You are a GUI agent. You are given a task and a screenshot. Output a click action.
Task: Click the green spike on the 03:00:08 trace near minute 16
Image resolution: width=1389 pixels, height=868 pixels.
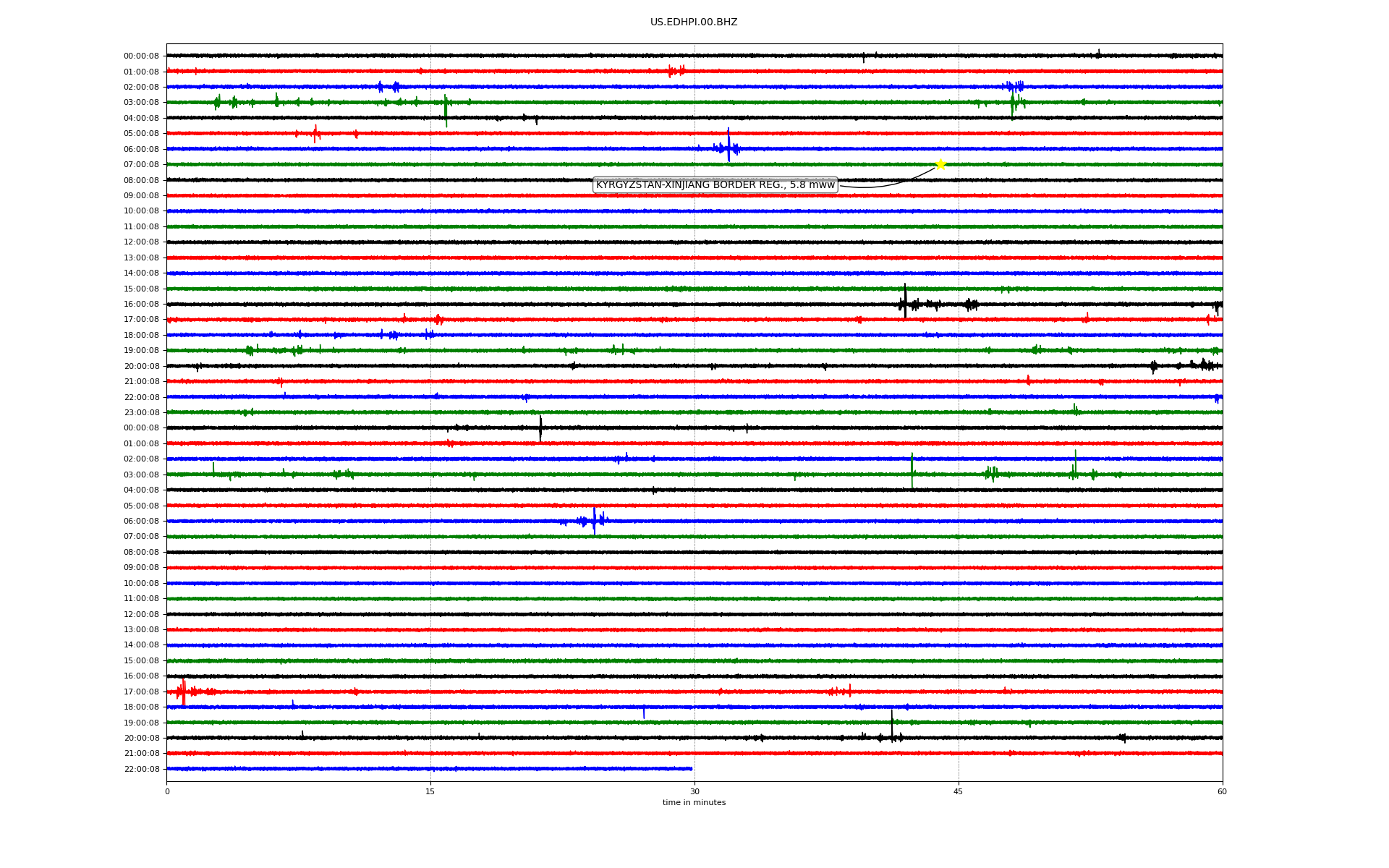coord(446,109)
